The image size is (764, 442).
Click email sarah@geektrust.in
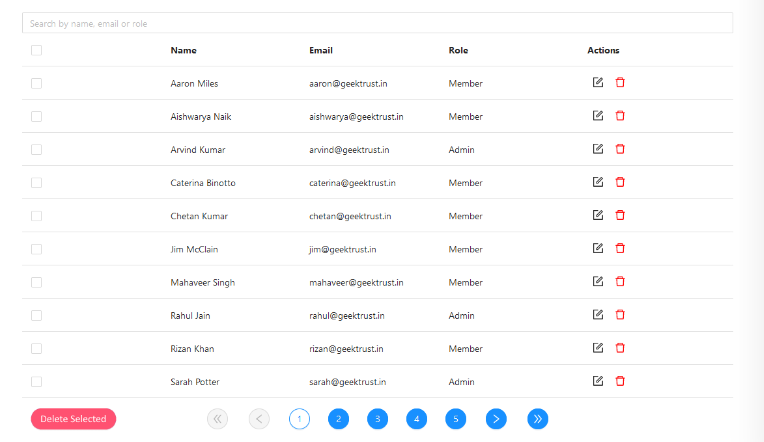tap(347, 382)
